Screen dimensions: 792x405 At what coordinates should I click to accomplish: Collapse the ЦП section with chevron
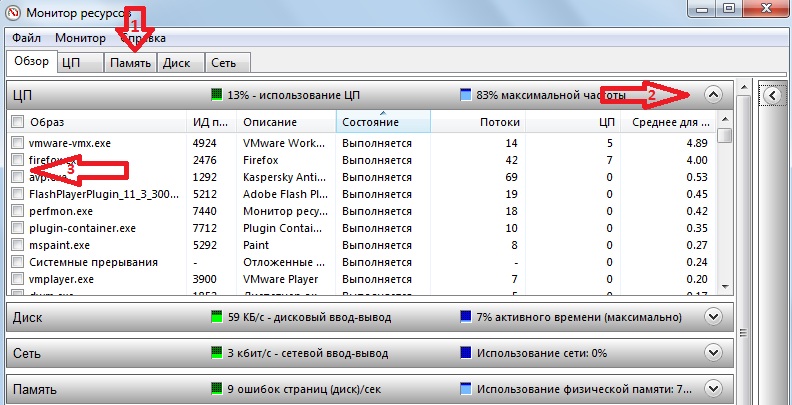click(x=713, y=94)
